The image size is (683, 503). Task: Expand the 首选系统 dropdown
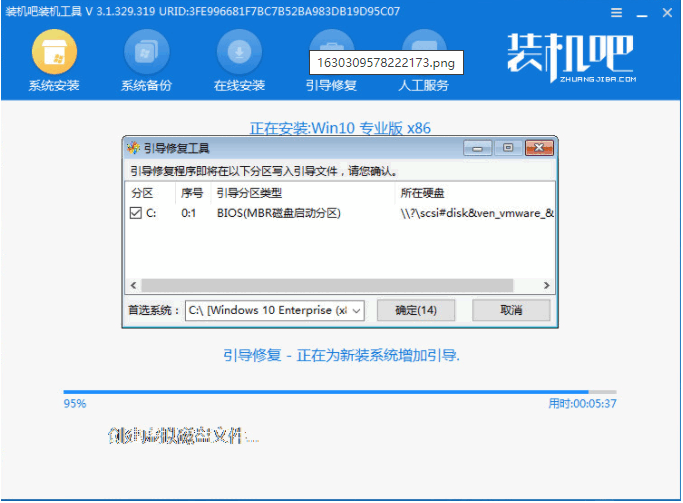tap(356, 311)
